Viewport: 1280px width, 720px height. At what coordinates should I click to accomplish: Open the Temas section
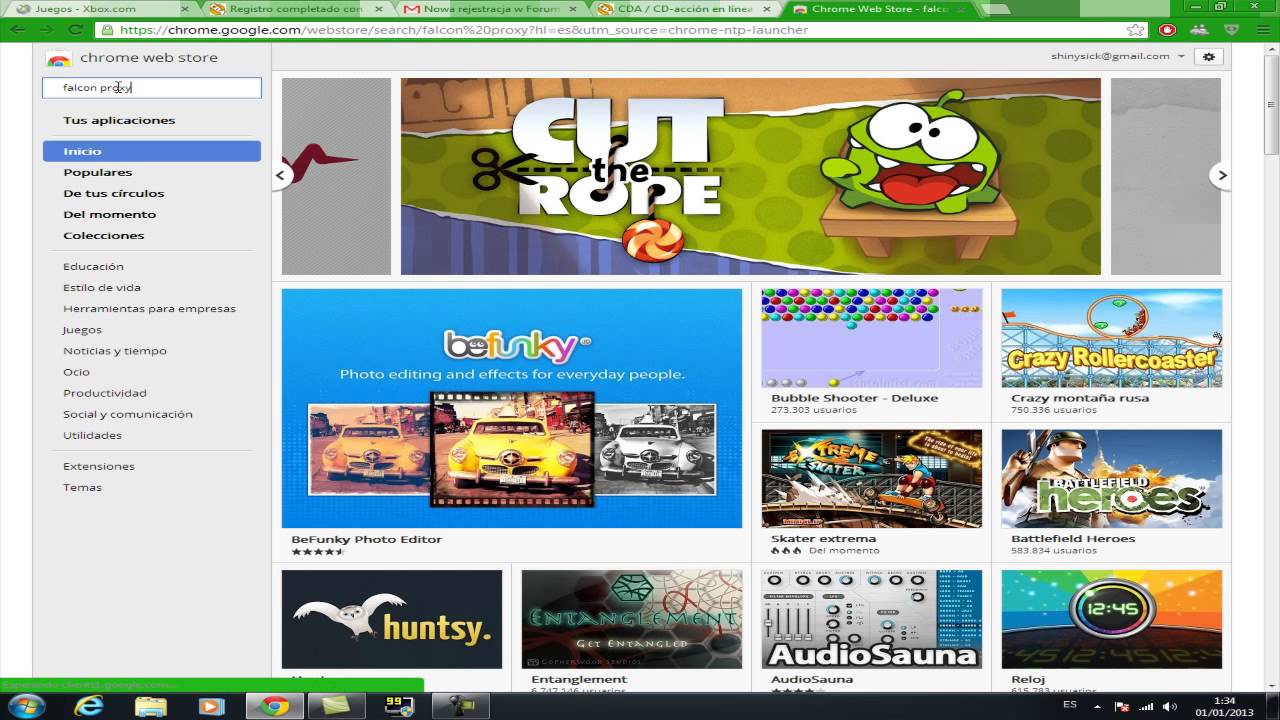[83, 487]
